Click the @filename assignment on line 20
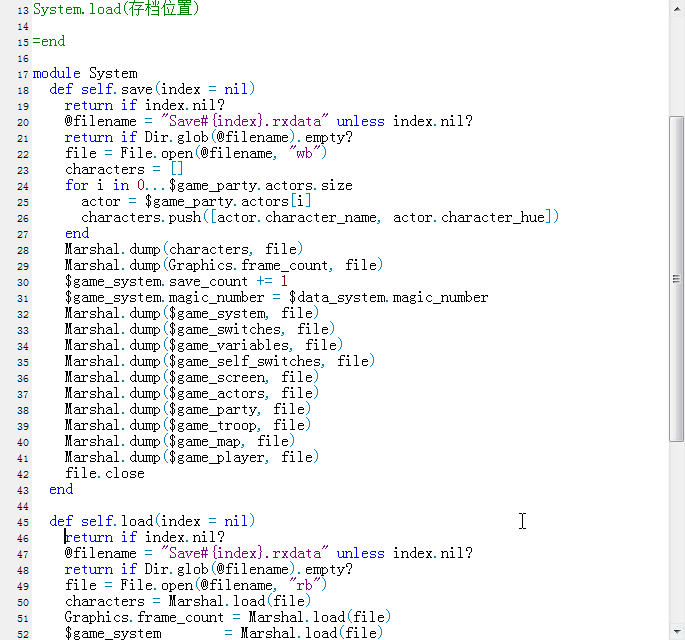 (269, 121)
